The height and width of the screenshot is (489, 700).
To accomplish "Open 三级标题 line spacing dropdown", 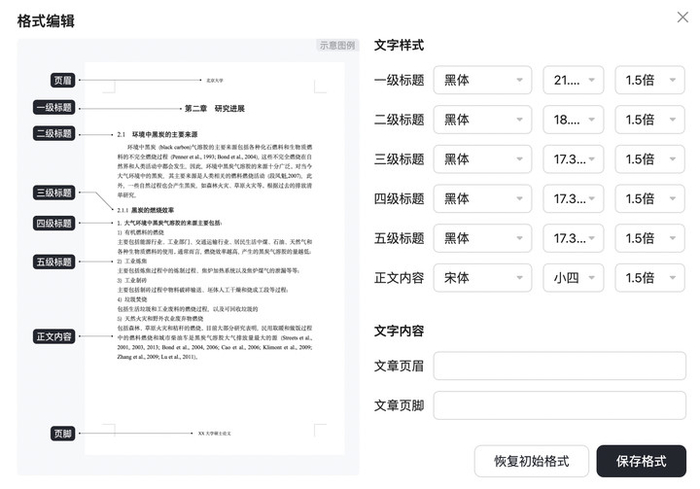I will (650, 159).
